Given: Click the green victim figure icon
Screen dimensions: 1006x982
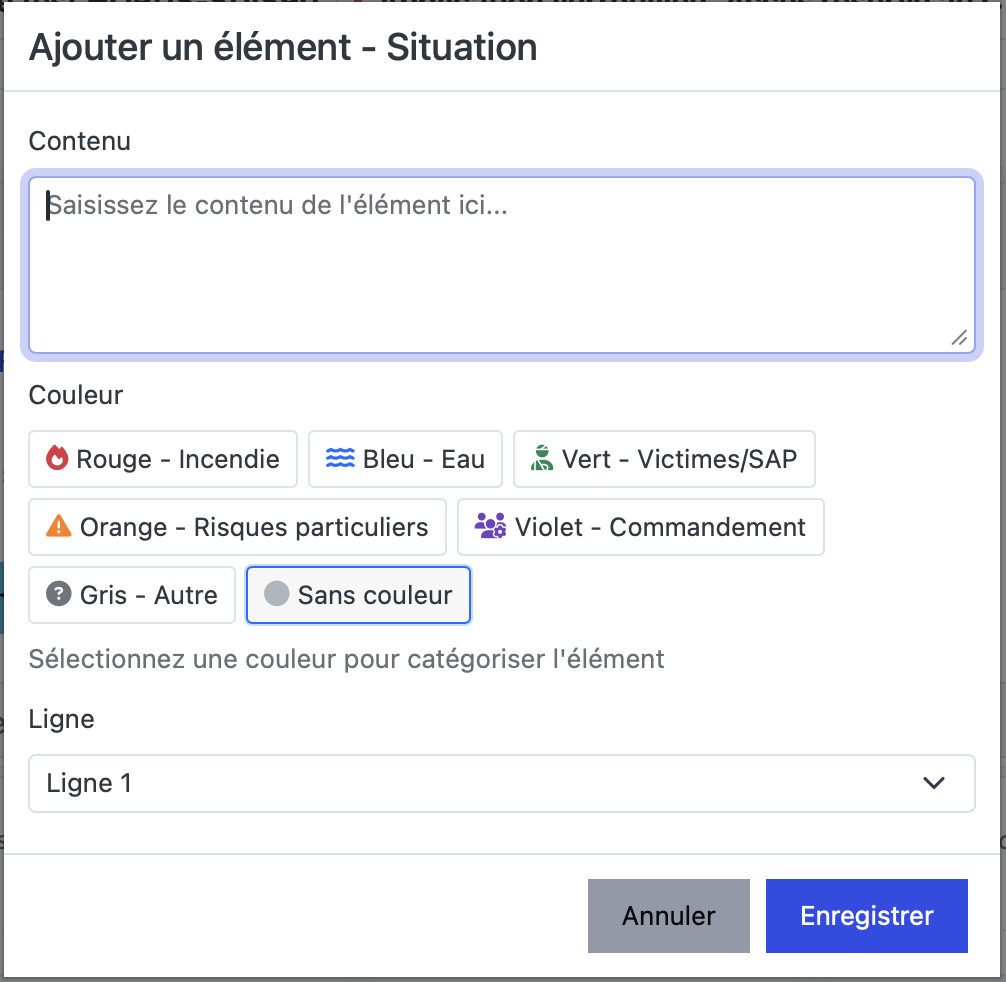Looking at the screenshot, I should [542, 459].
